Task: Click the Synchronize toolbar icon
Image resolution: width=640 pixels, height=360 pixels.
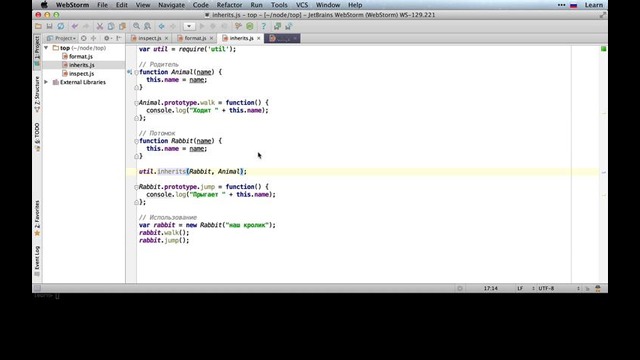Action: click(61, 26)
